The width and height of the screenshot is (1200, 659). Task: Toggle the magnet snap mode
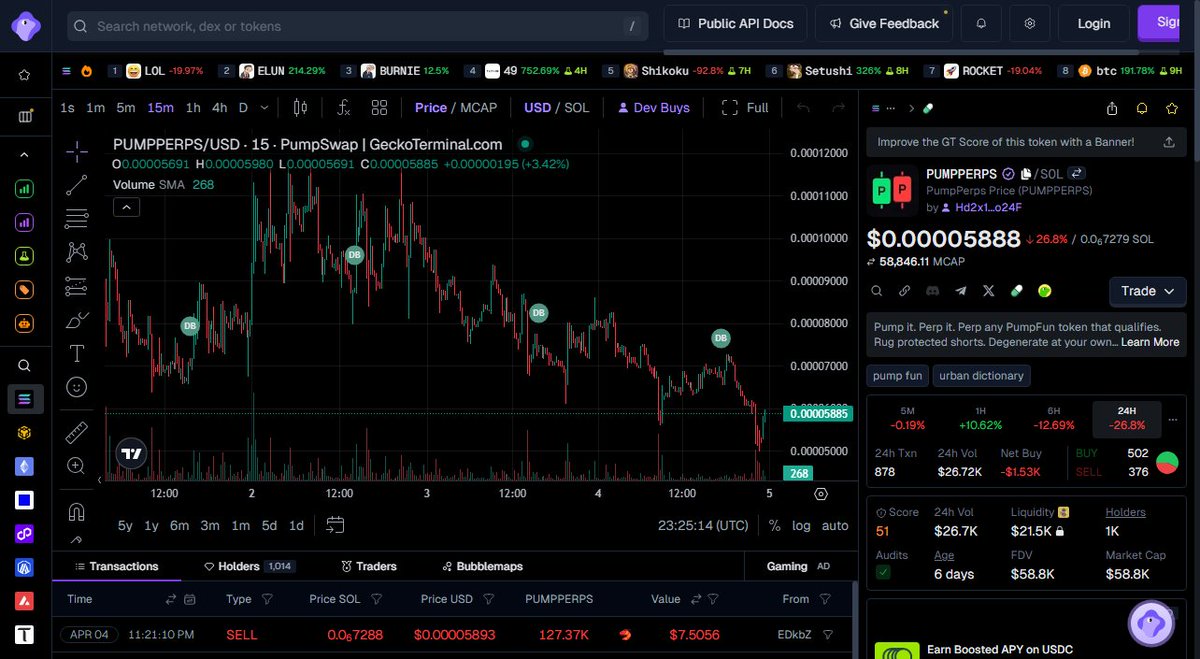pyautogui.click(x=76, y=511)
